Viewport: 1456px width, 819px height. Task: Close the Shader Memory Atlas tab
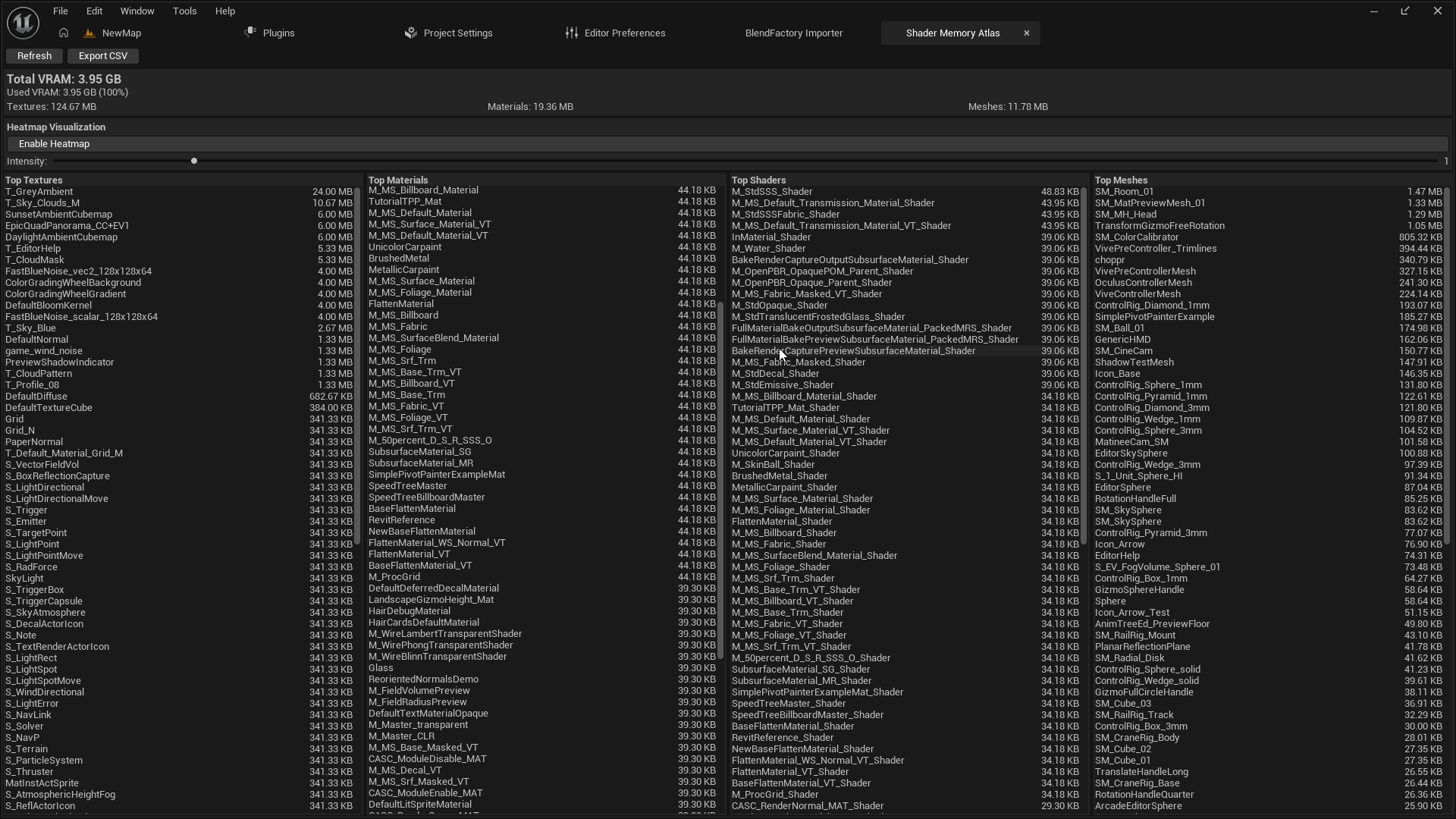coord(1027,33)
